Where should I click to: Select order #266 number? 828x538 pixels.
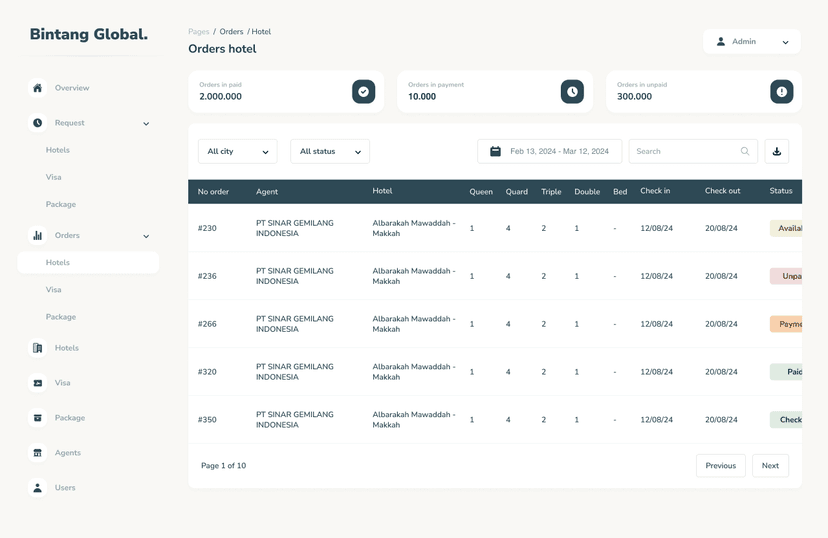[x=207, y=324]
